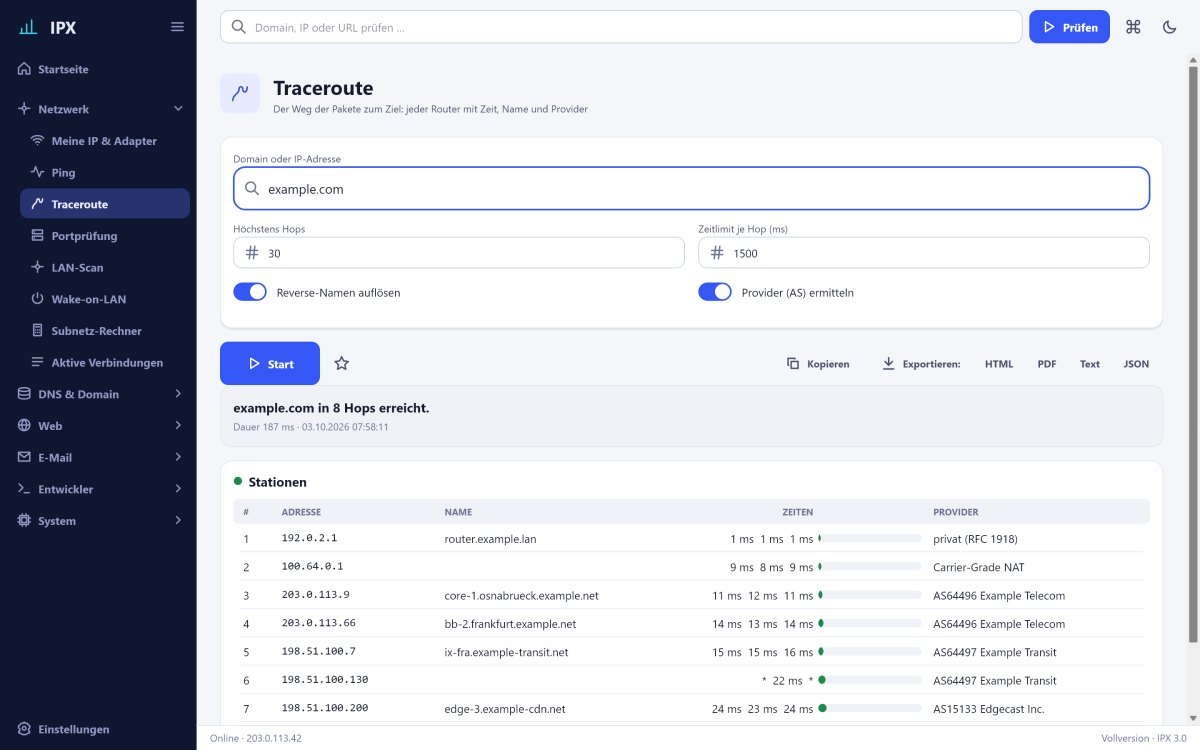
Task: Click address 100.64.0.1 in table
Action: pos(312,566)
